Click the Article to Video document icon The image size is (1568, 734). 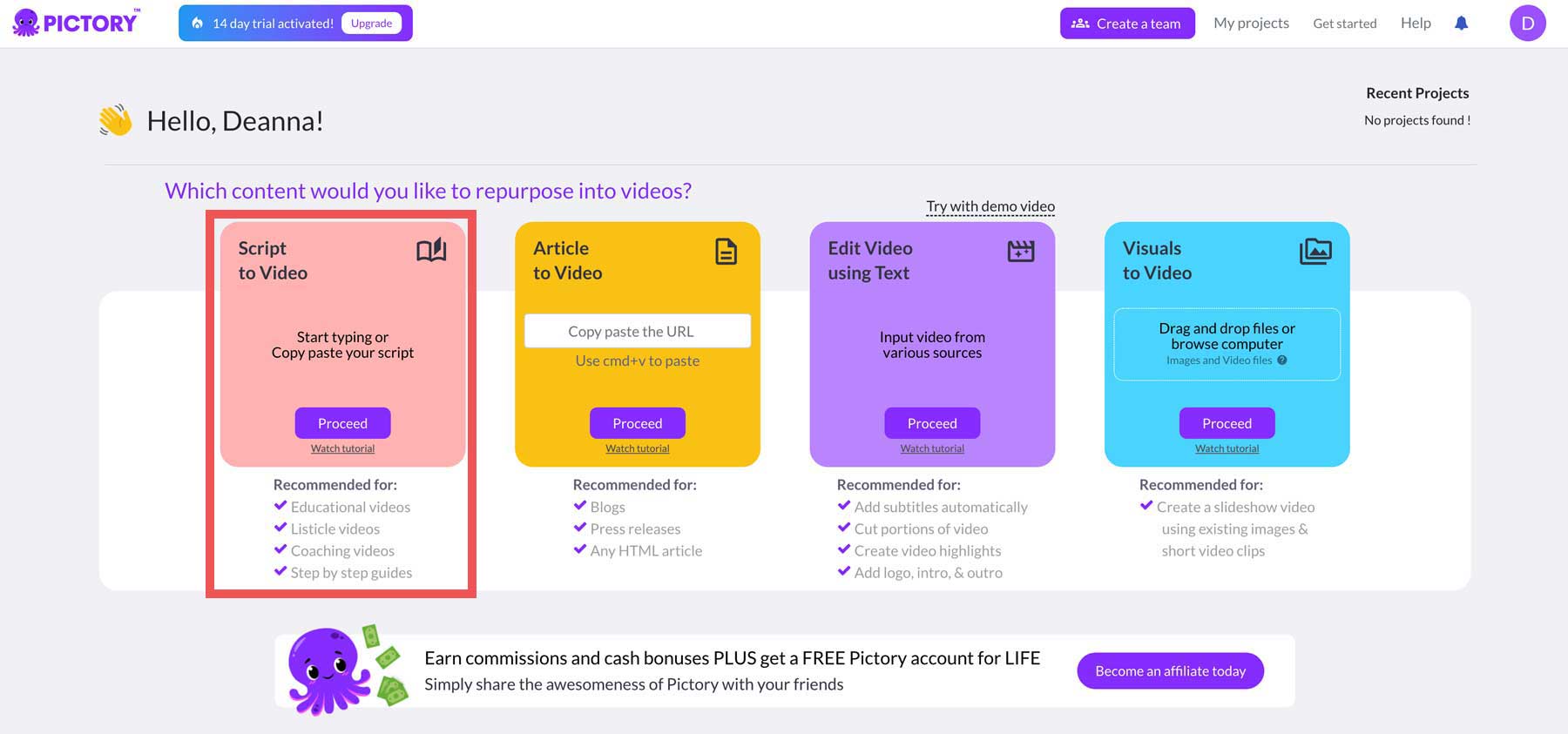point(726,252)
